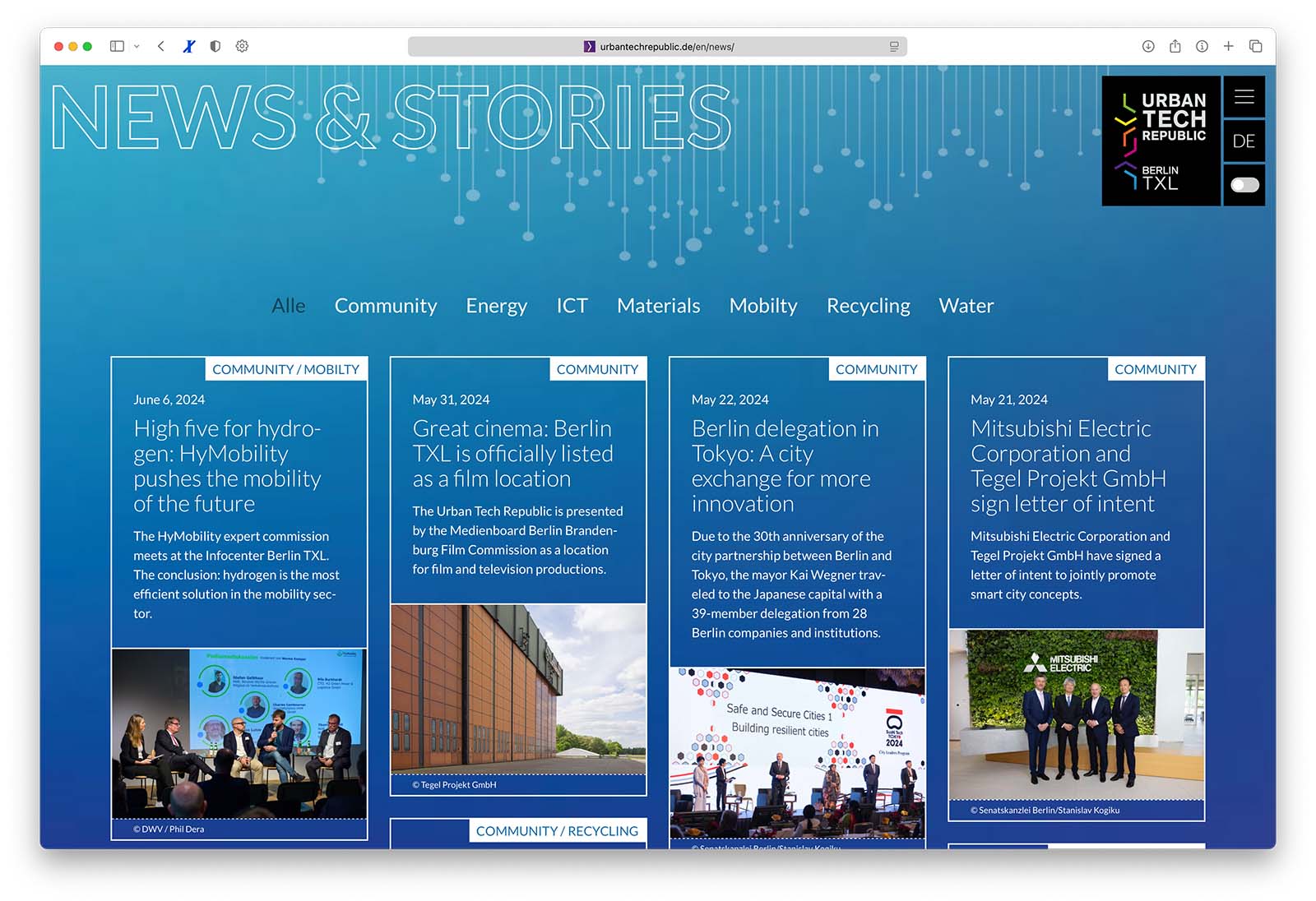Open Berlin delegation in Tokyo article
This screenshot has height=901, width=1316.
tap(785, 466)
